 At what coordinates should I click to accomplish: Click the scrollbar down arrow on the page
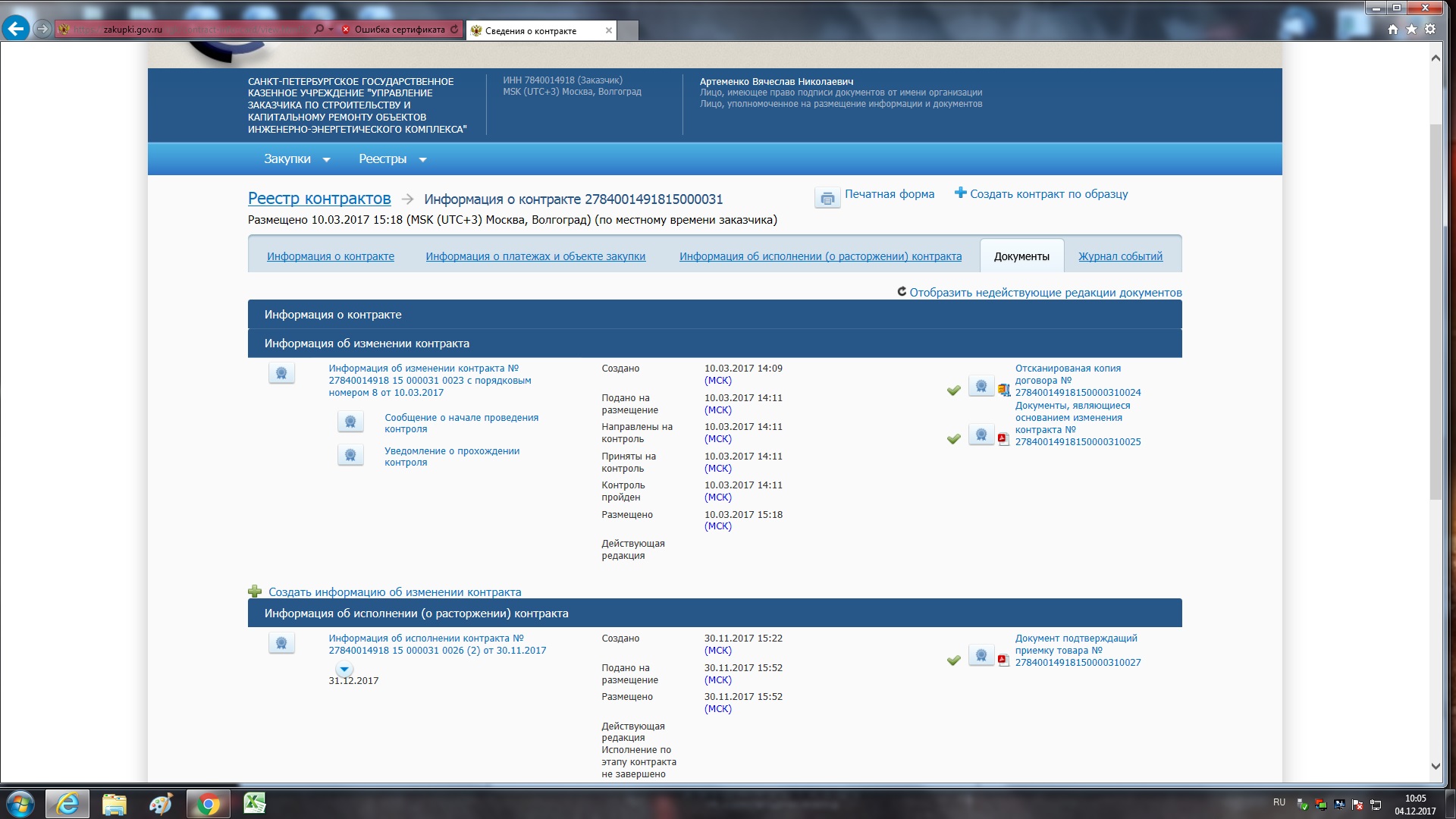click(1435, 766)
